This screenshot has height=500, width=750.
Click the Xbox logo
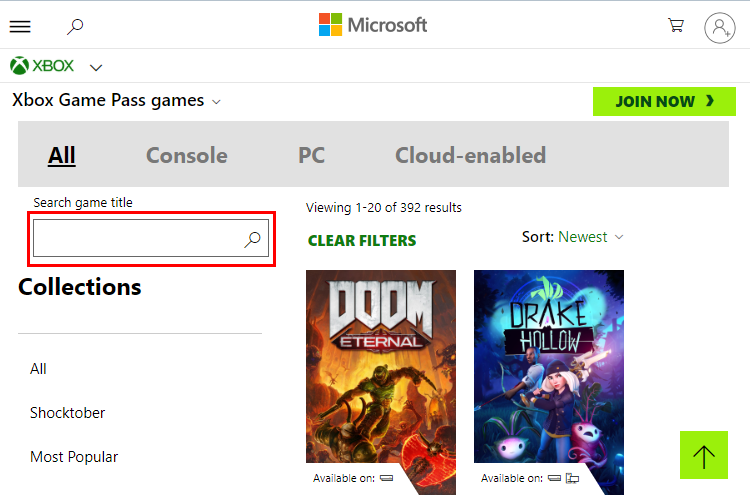42,66
